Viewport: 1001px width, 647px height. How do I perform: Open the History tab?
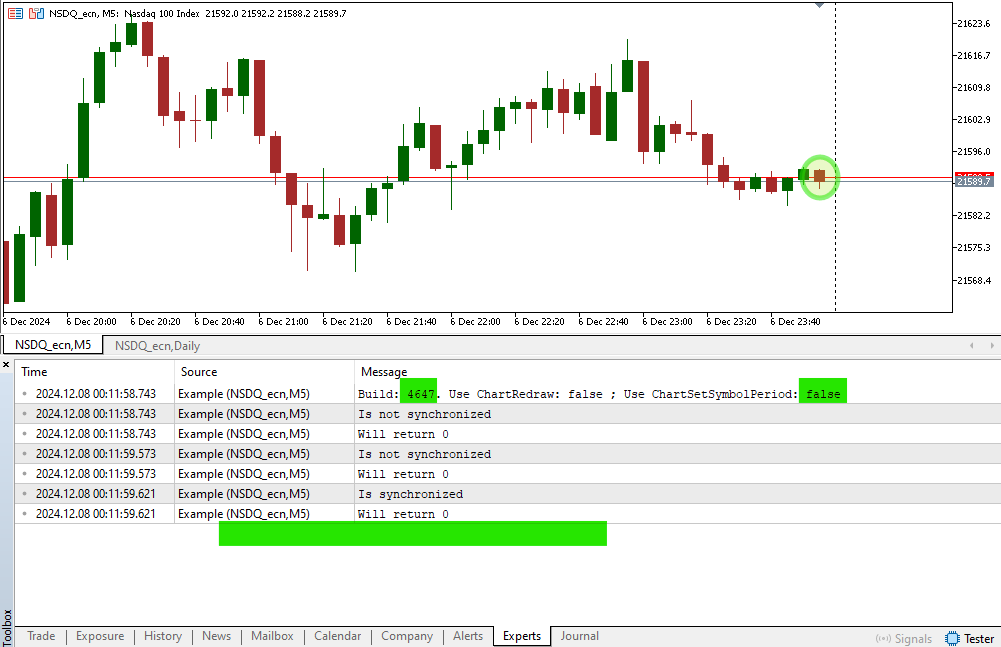coord(163,636)
